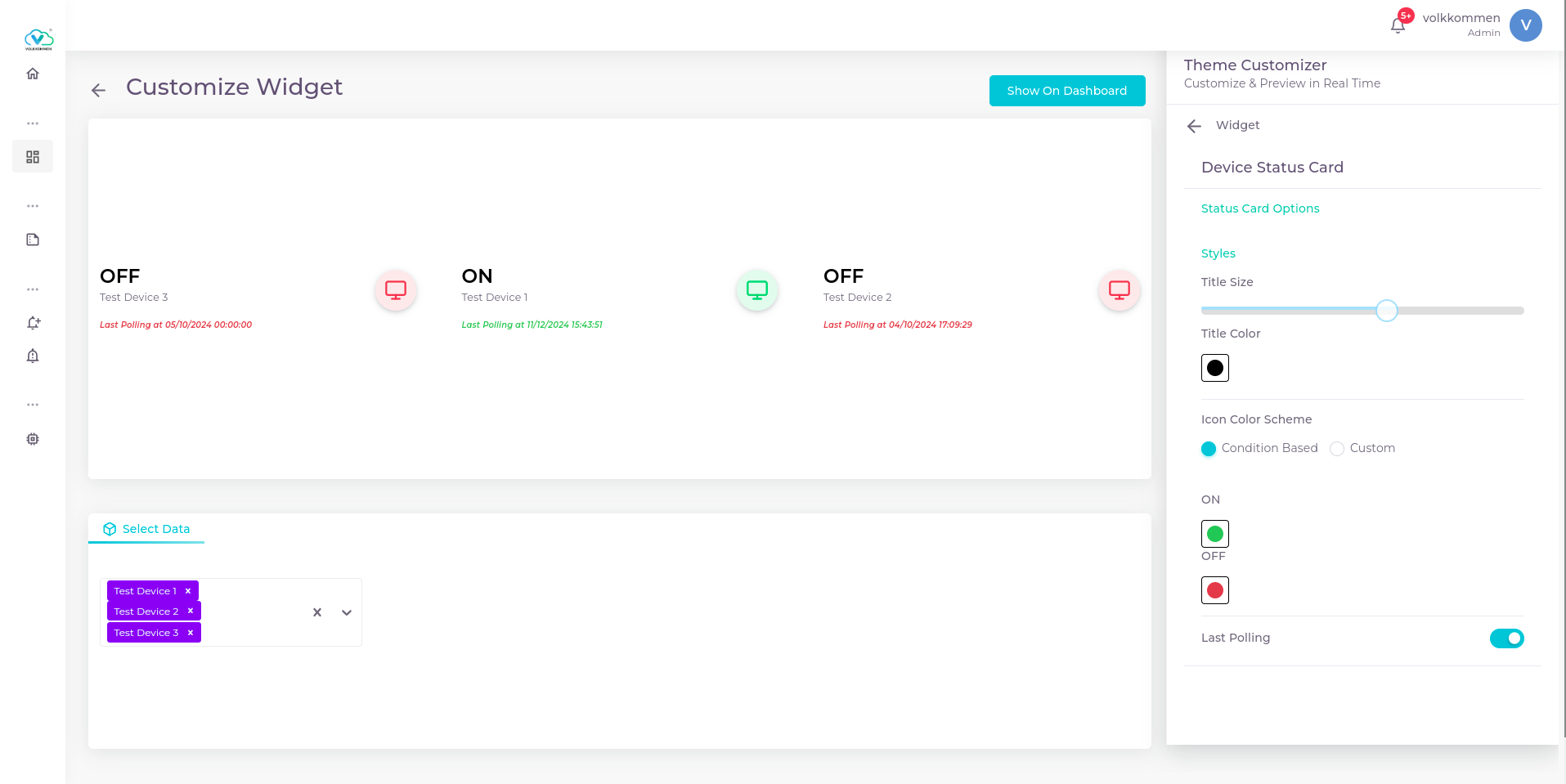Image resolution: width=1566 pixels, height=784 pixels.
Task: Click the monitor icon beside Test Device 1
Action: coord(756,289)
